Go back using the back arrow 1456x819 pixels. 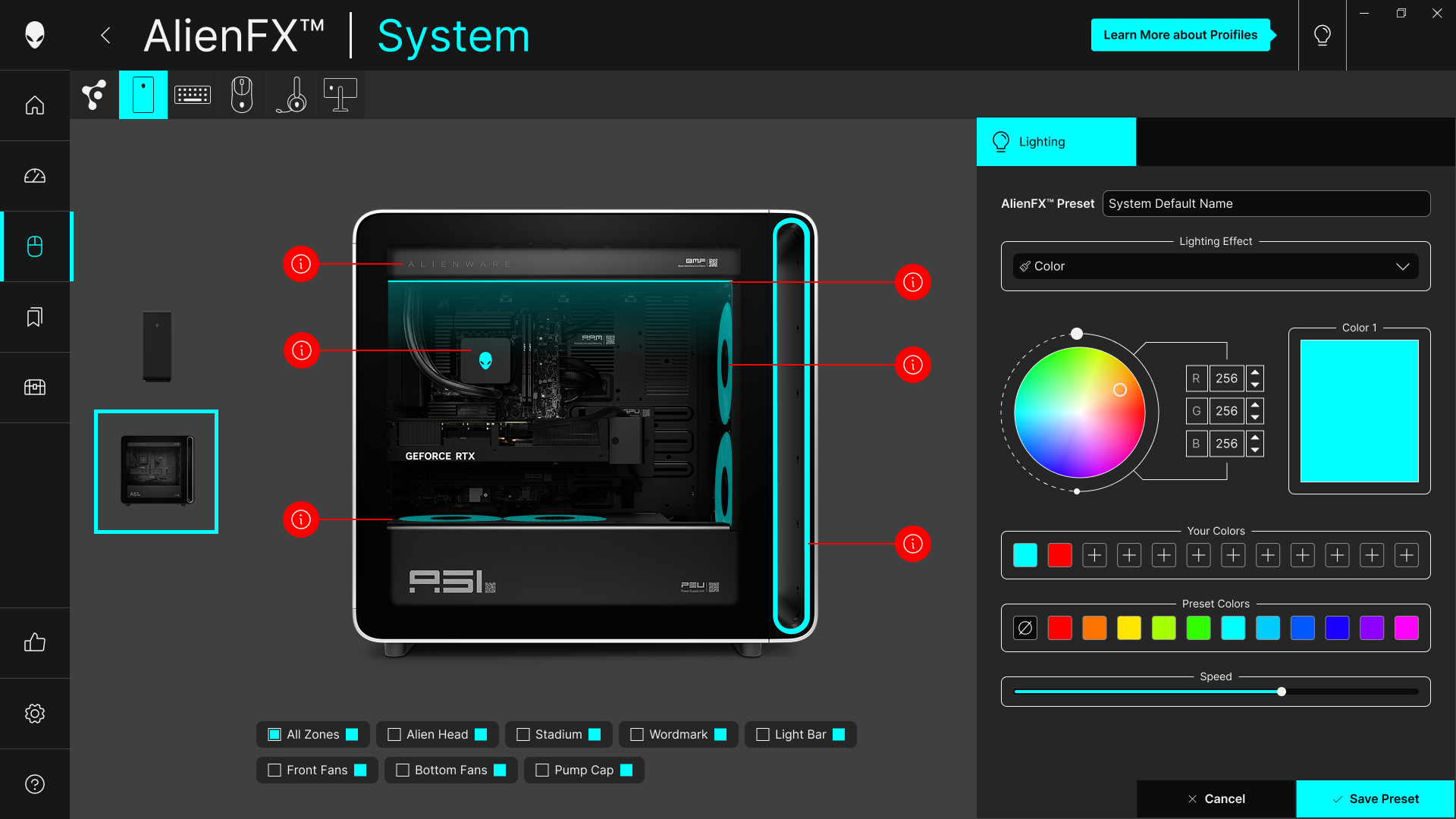[x=105, y=35]
